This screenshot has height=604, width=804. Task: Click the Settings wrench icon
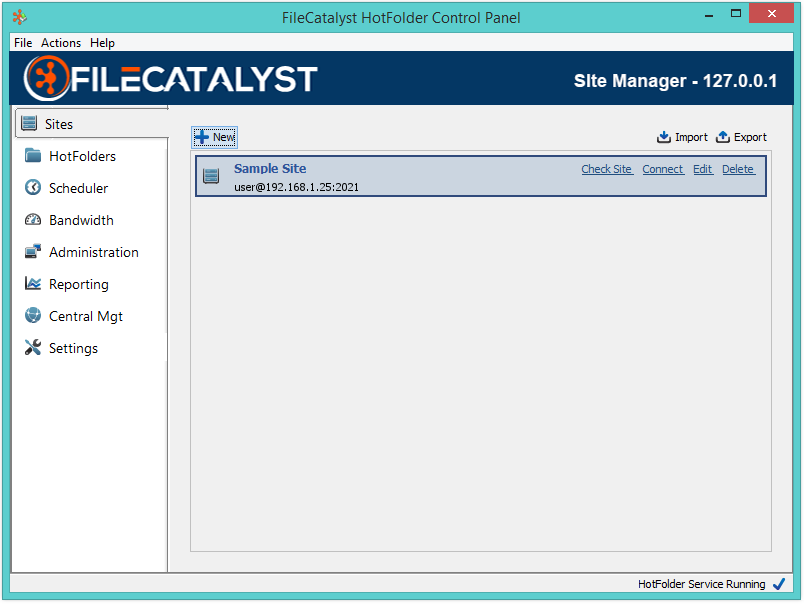pos(33,348)
